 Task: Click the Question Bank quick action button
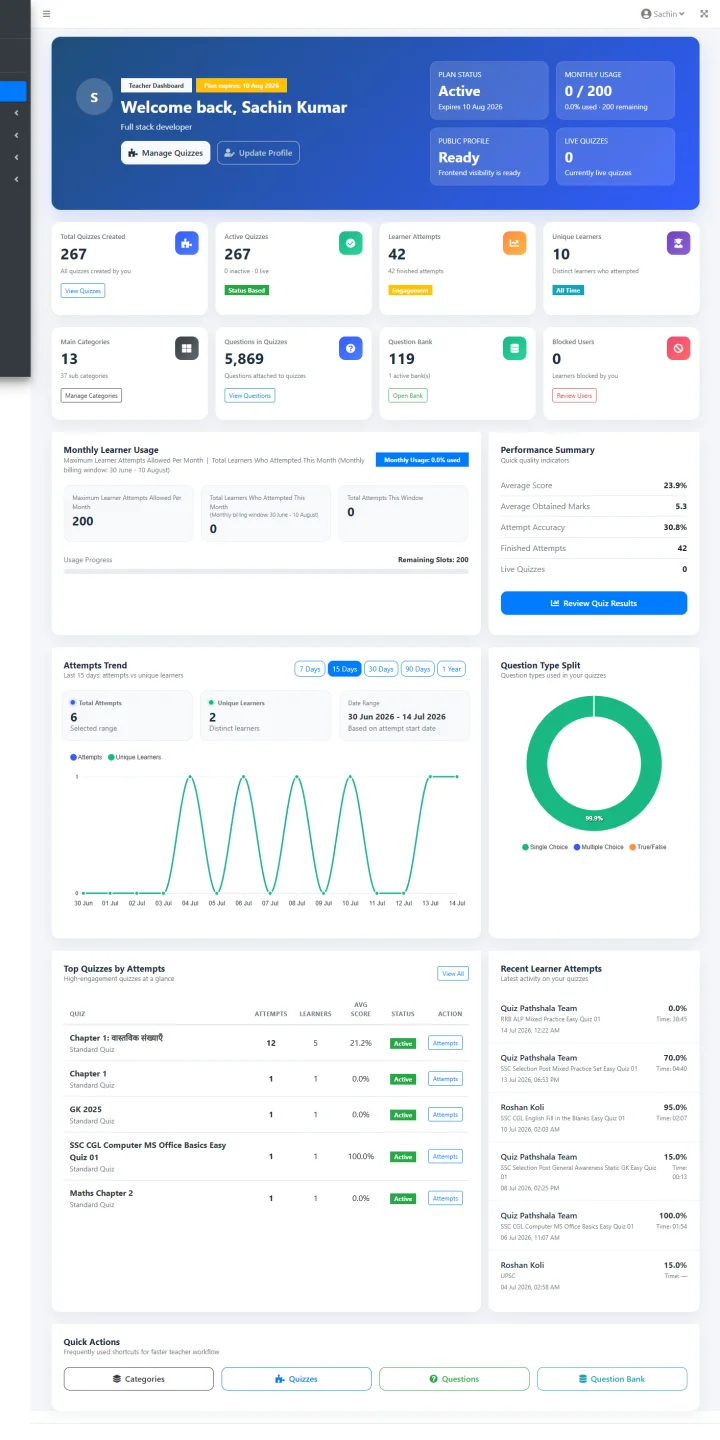point(612,1379)
